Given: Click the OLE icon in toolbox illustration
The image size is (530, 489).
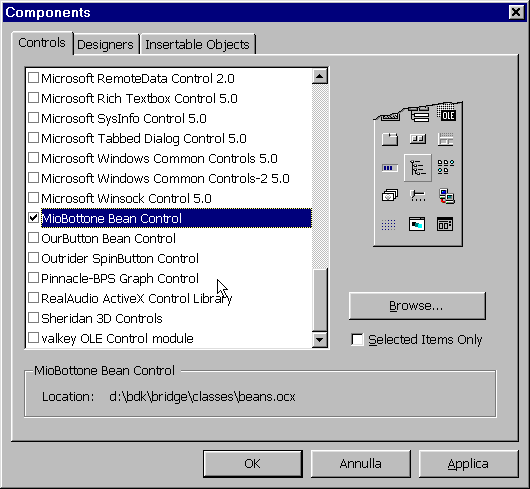Looking at the screenshot, I should pos(447,114).
